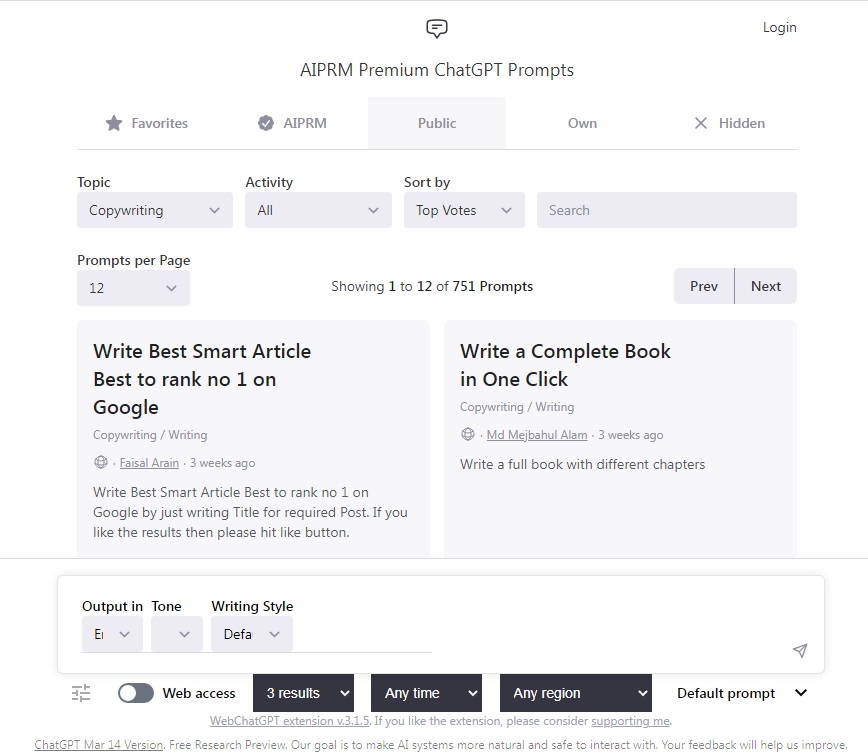Click the AIPRM Premium ChatGPT Prompts heading

tap(437, 70)
